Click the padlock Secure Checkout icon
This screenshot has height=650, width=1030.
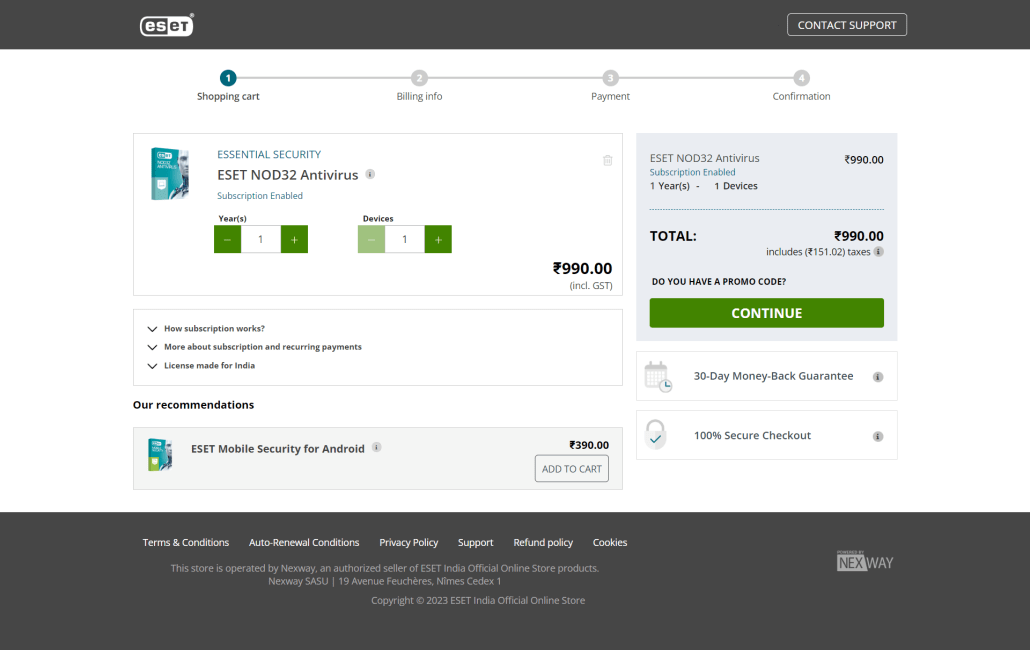[656, 435]
